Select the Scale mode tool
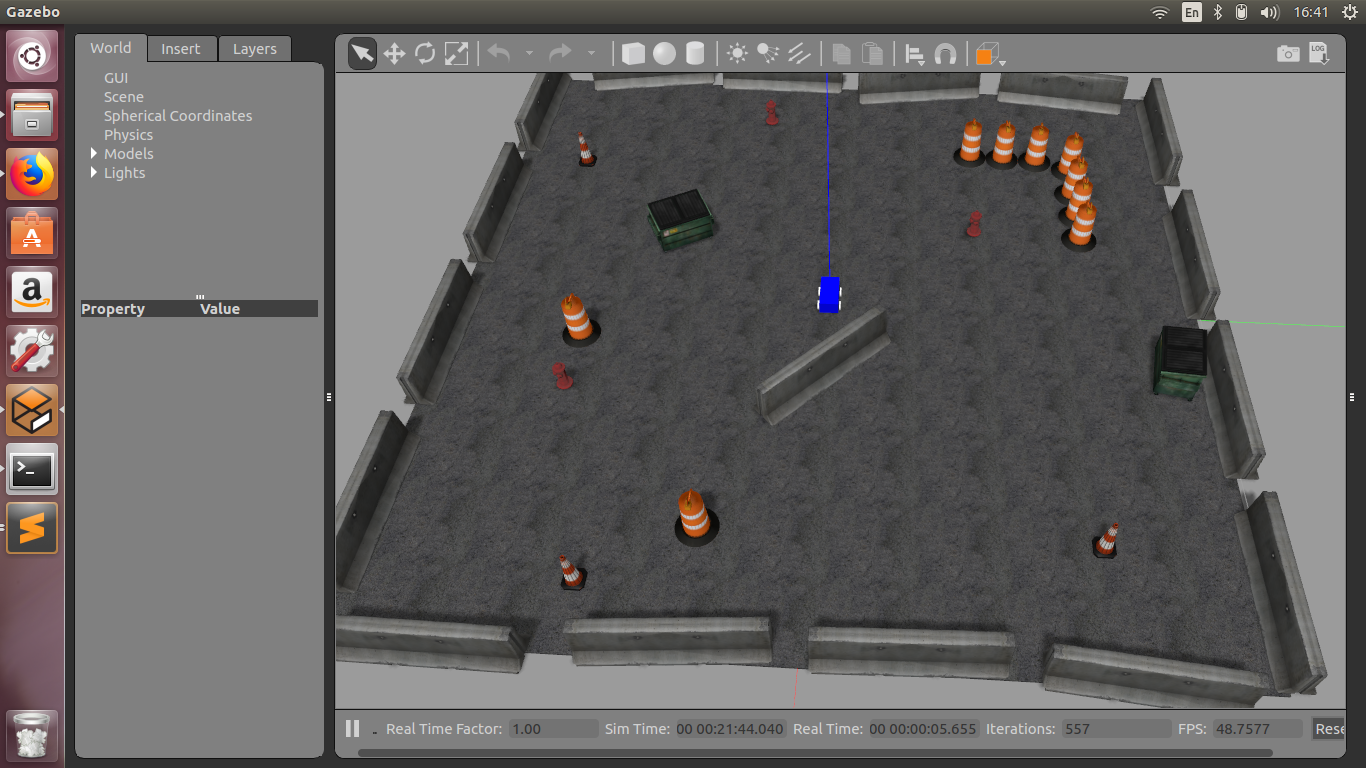The image size is (1366, 768). (x=456, y=53)
